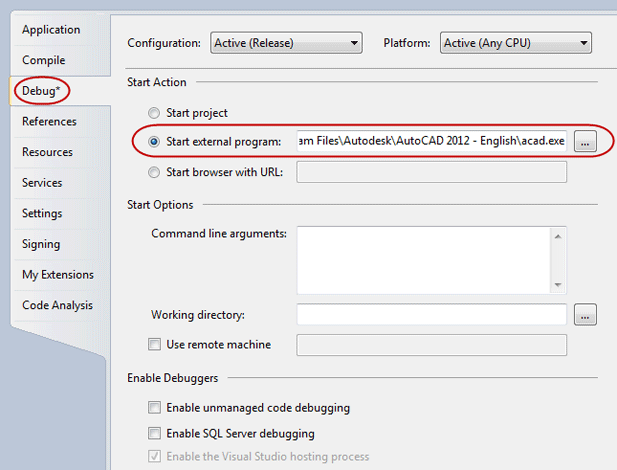Image resolution: width=617 pixels, height=470 pixels.
Task: Click inside Command line arguments box
Action: [424, 260]
